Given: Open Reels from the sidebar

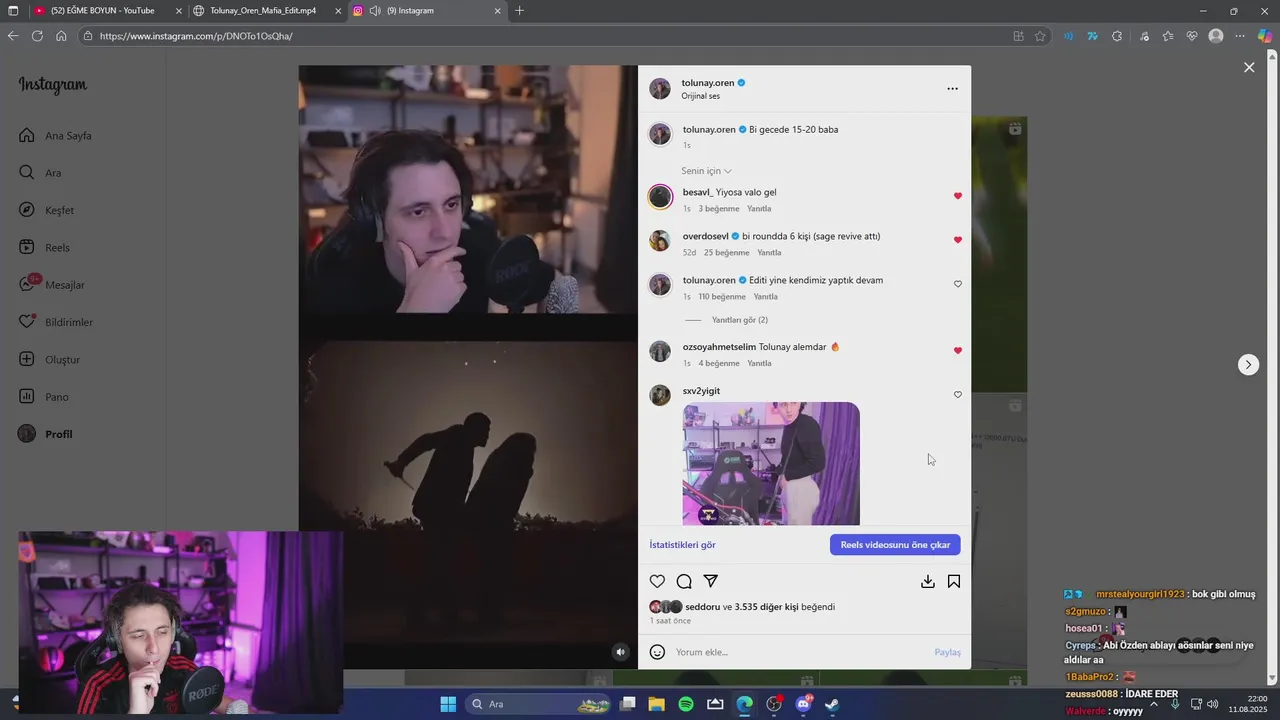Looking at the screenshot, I should [x=44, y=248].
